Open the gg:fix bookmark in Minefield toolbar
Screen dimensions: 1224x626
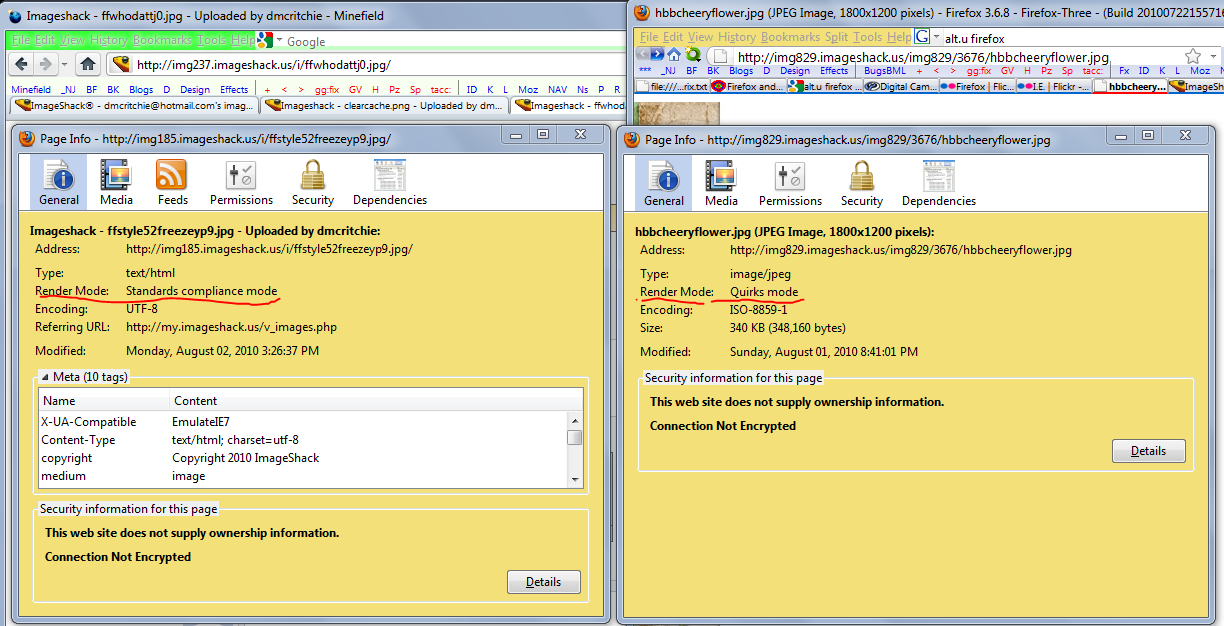tap(327, 89)
